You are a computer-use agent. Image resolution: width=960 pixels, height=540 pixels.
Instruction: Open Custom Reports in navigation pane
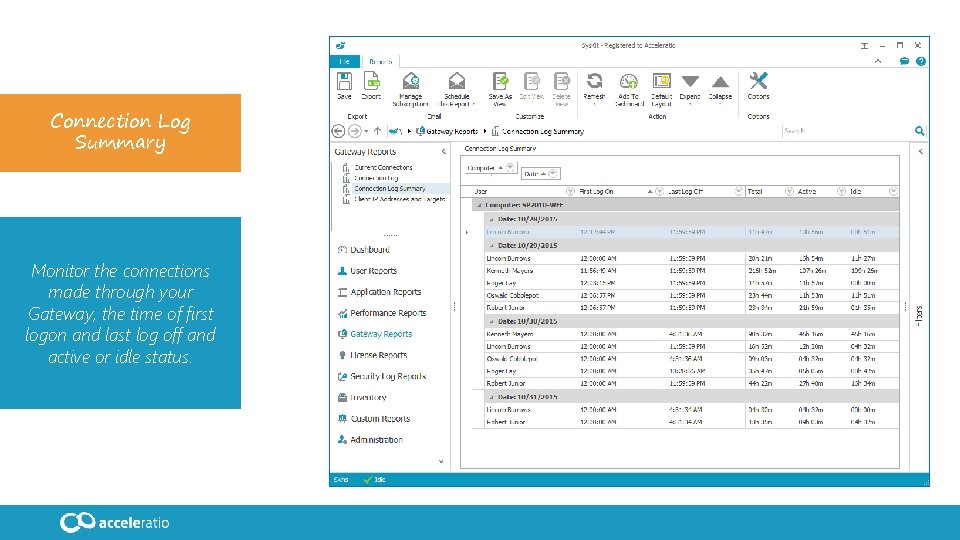tap(374, 419)
